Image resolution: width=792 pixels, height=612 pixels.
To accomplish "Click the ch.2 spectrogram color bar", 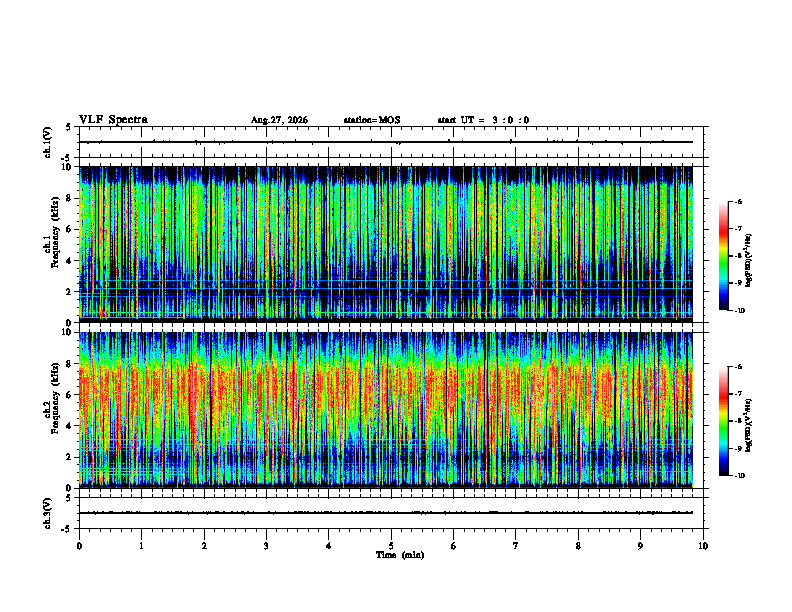I will tap(723, 421).
